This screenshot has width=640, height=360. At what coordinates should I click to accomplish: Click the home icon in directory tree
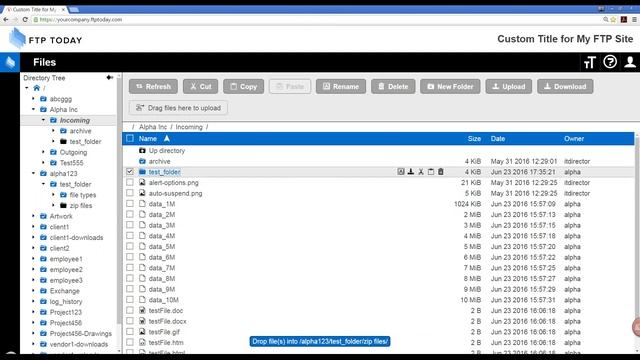click(36, 88)
